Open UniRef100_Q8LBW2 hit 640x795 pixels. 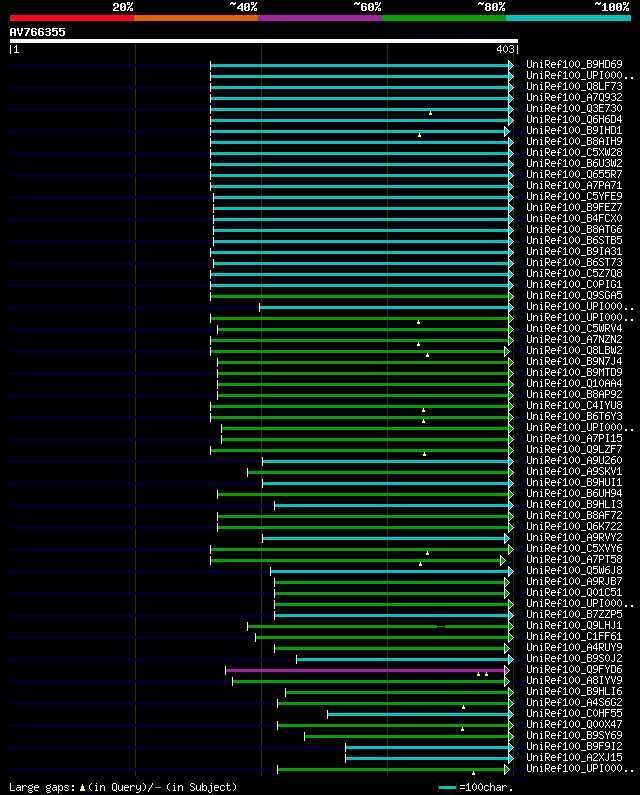point(574,350)
